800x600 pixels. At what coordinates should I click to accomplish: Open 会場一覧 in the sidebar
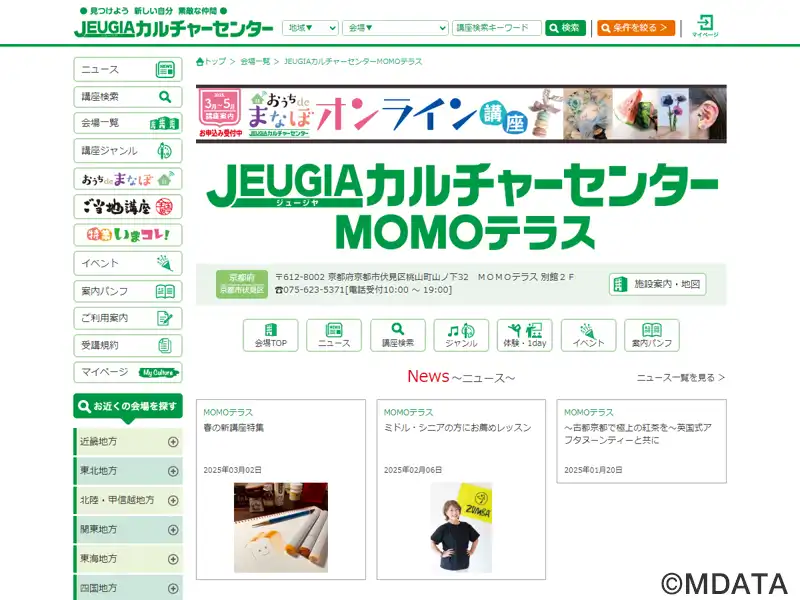[x=128, y=123]
